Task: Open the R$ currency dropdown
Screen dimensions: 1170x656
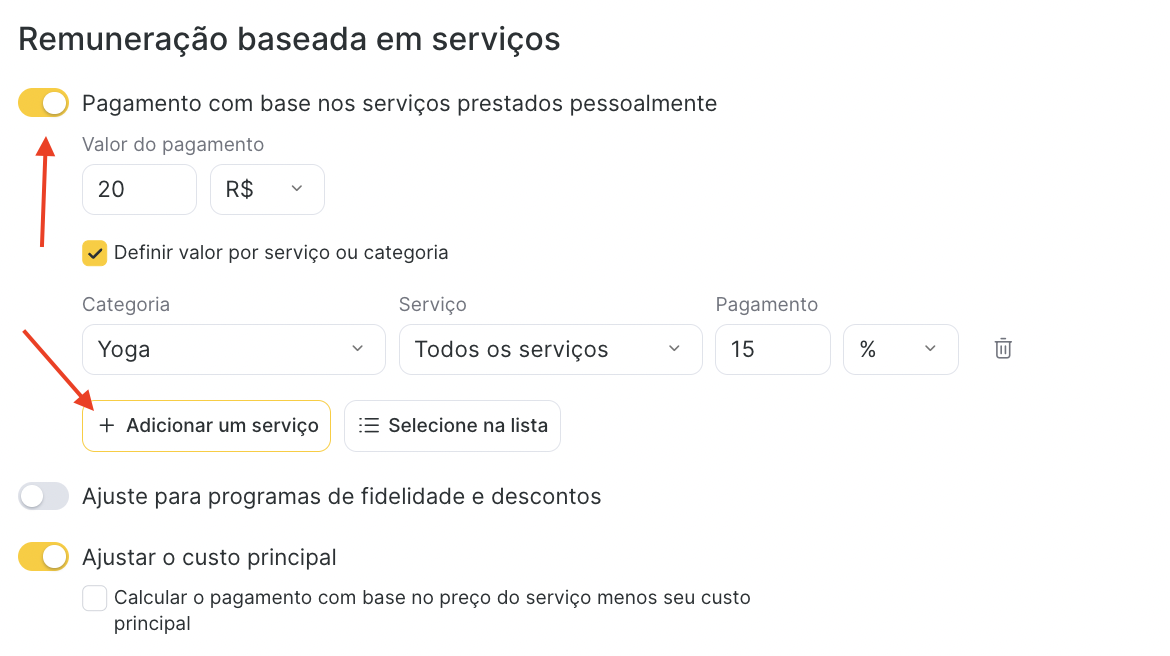Action: [x=267, y=190]
